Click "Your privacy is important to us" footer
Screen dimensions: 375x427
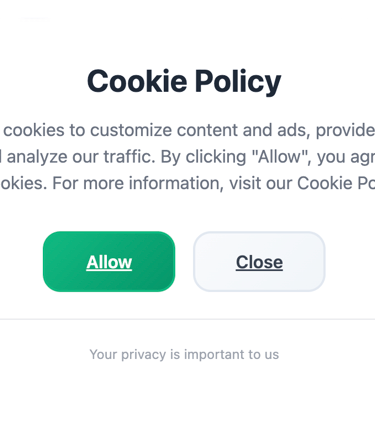pyautogui.click(x=184, y=354)
